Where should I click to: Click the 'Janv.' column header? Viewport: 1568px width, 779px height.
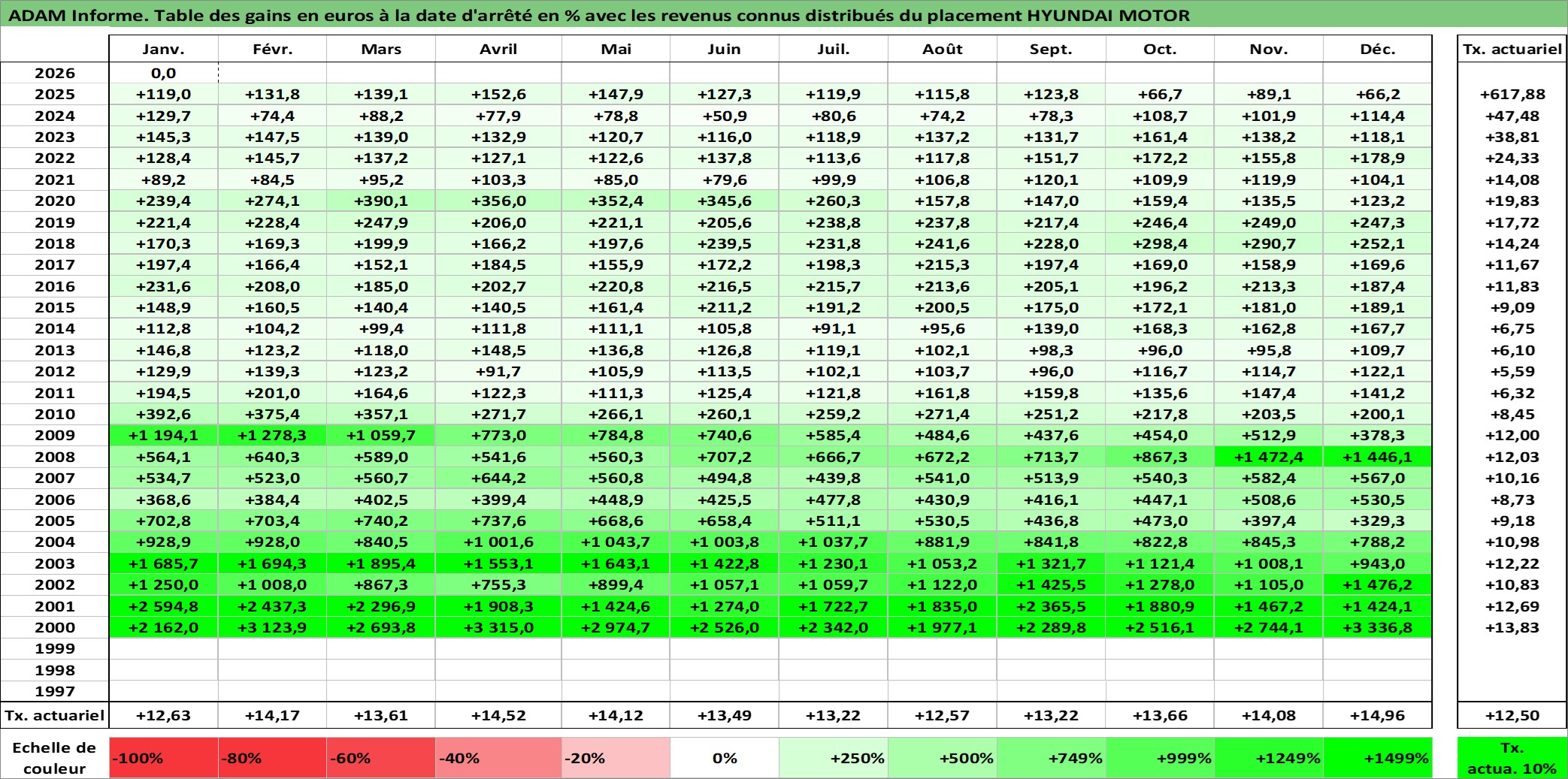click(163, 49)
